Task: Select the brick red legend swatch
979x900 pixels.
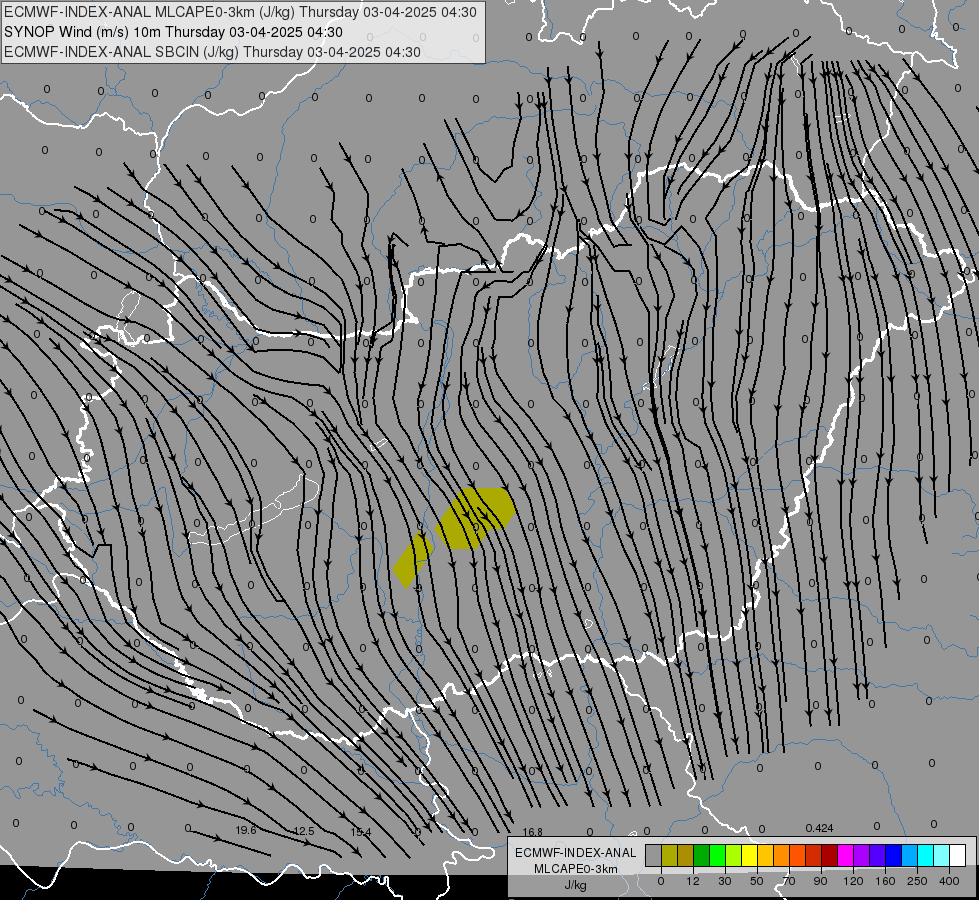Action: pyautogui.click(x=814, y=855)
